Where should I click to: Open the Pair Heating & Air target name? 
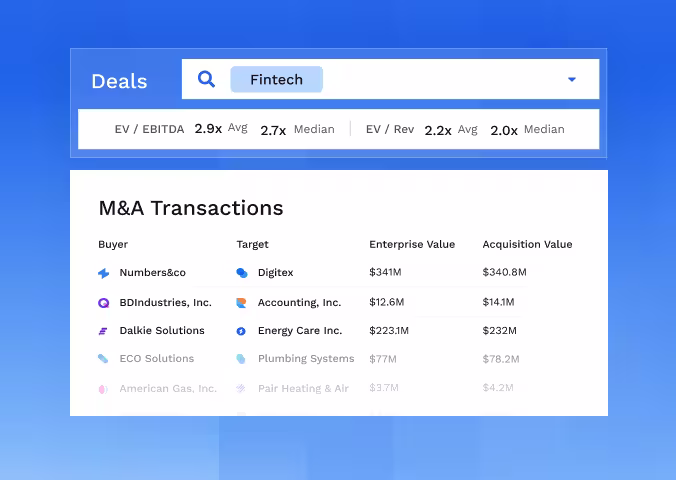pos(303,389)
